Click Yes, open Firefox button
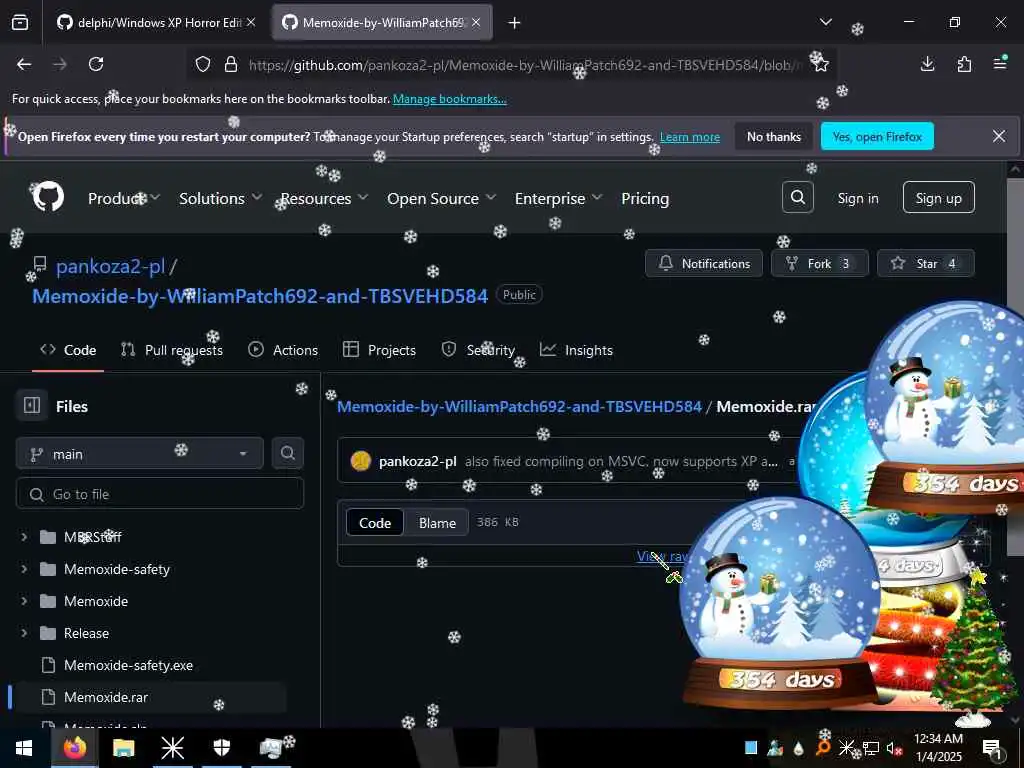The image size is (1024, 768). click(877, 136)
